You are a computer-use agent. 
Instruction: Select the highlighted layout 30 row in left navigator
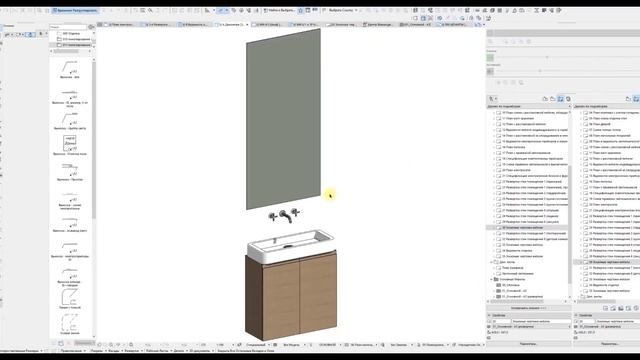[x=527, y=227]
